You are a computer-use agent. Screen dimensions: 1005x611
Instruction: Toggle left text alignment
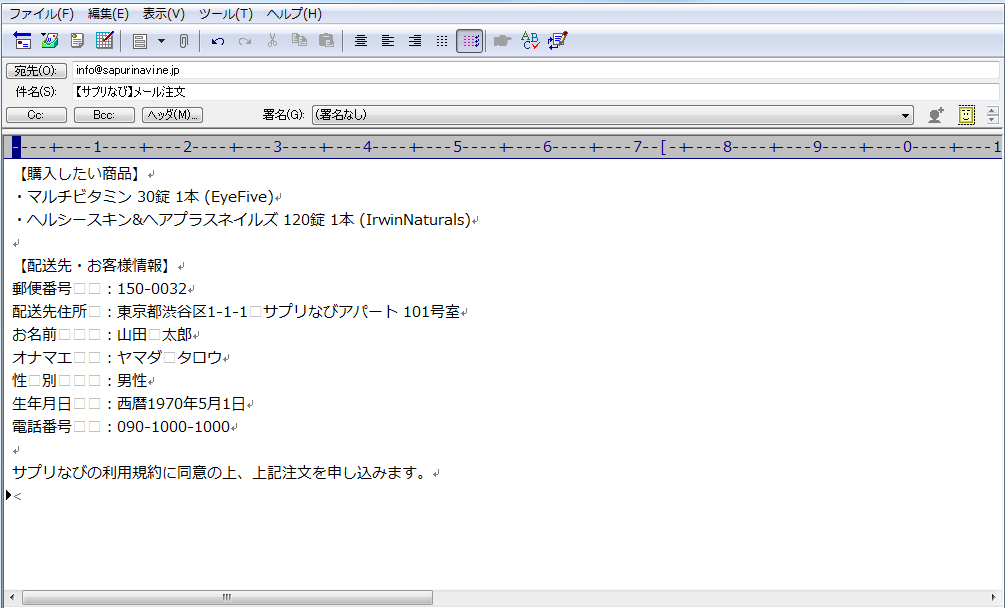pos(388,41)
